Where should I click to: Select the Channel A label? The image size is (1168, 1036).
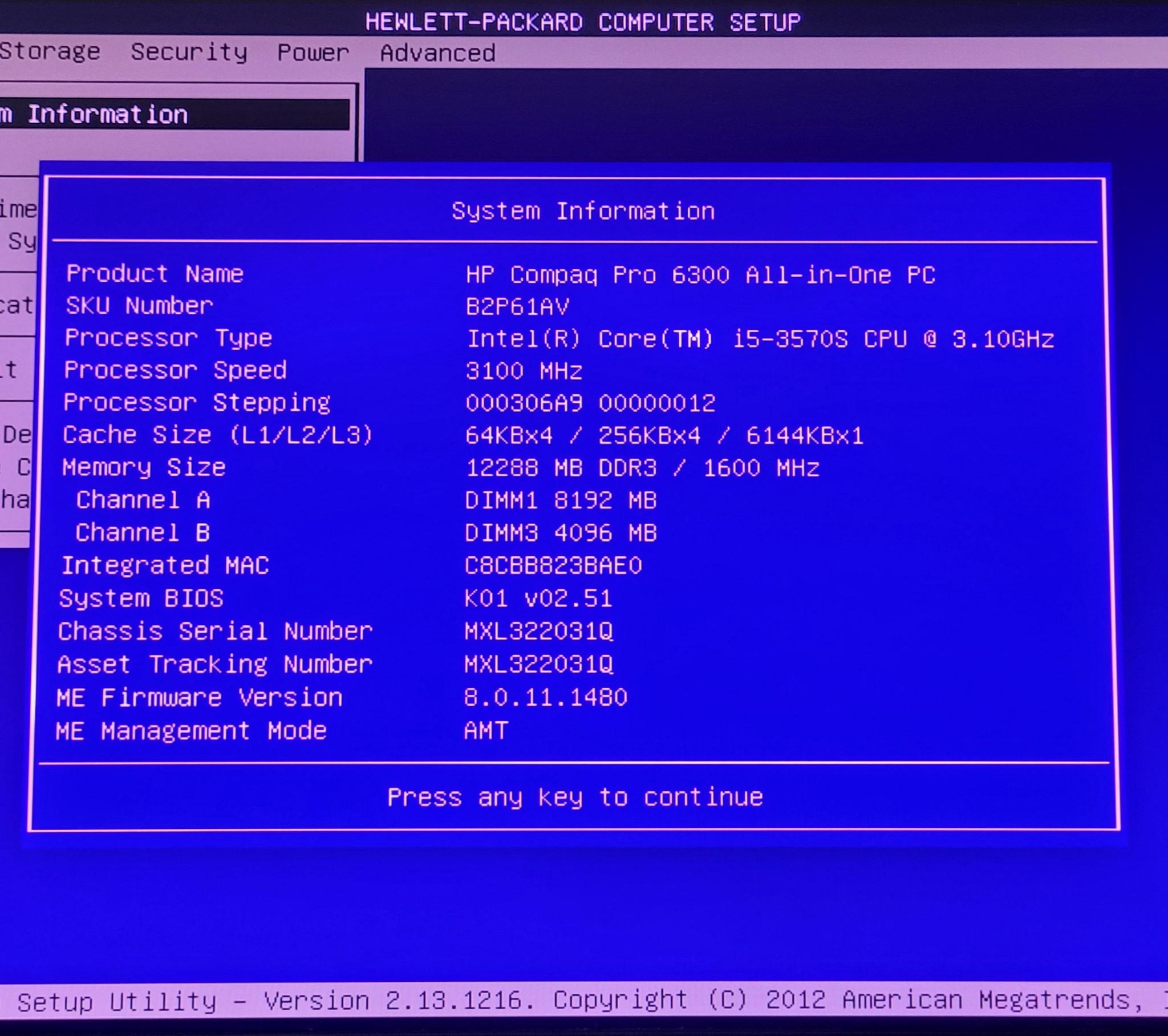tap(143, 500)
